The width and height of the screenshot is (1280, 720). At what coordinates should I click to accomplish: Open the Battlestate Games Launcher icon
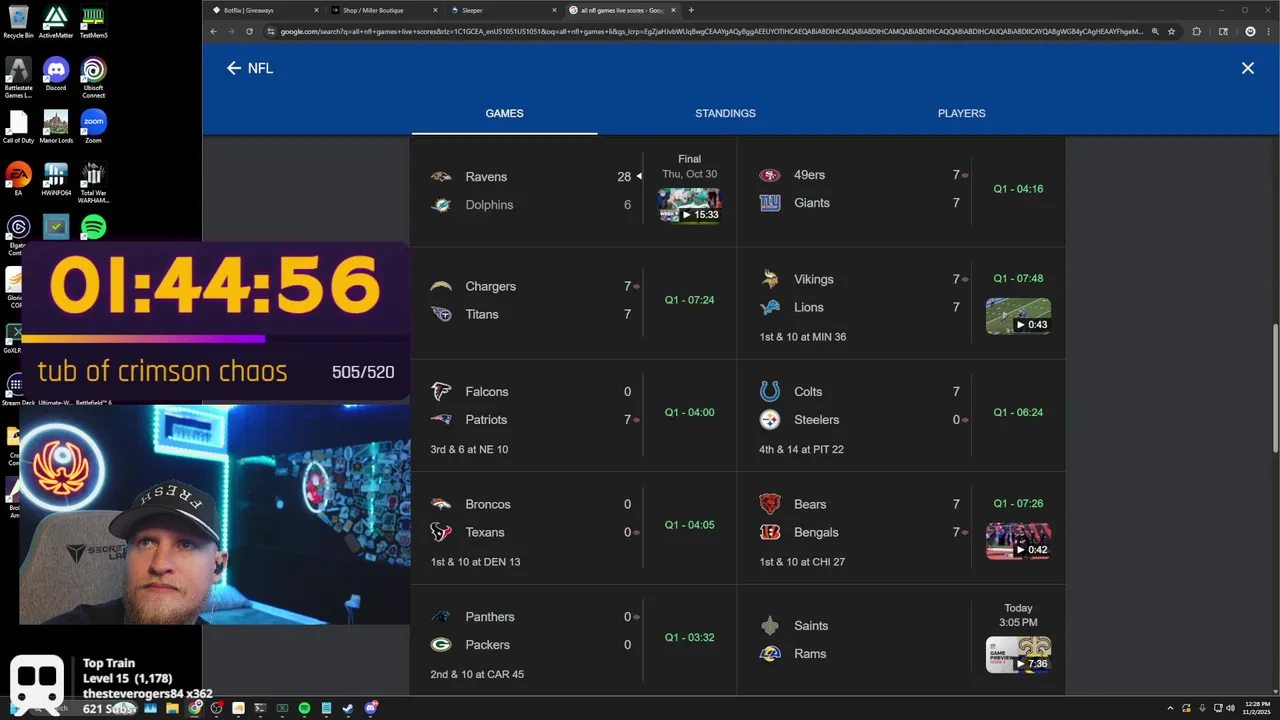[18, 77]
